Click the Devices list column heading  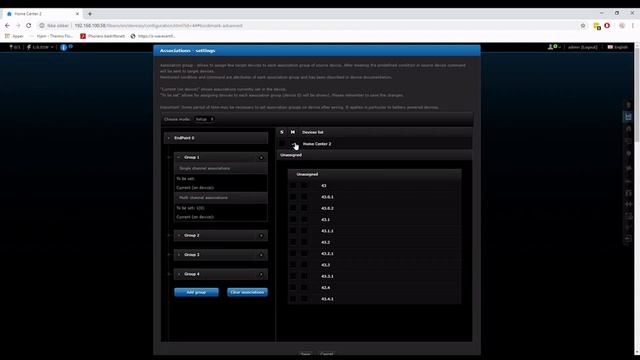313,132
